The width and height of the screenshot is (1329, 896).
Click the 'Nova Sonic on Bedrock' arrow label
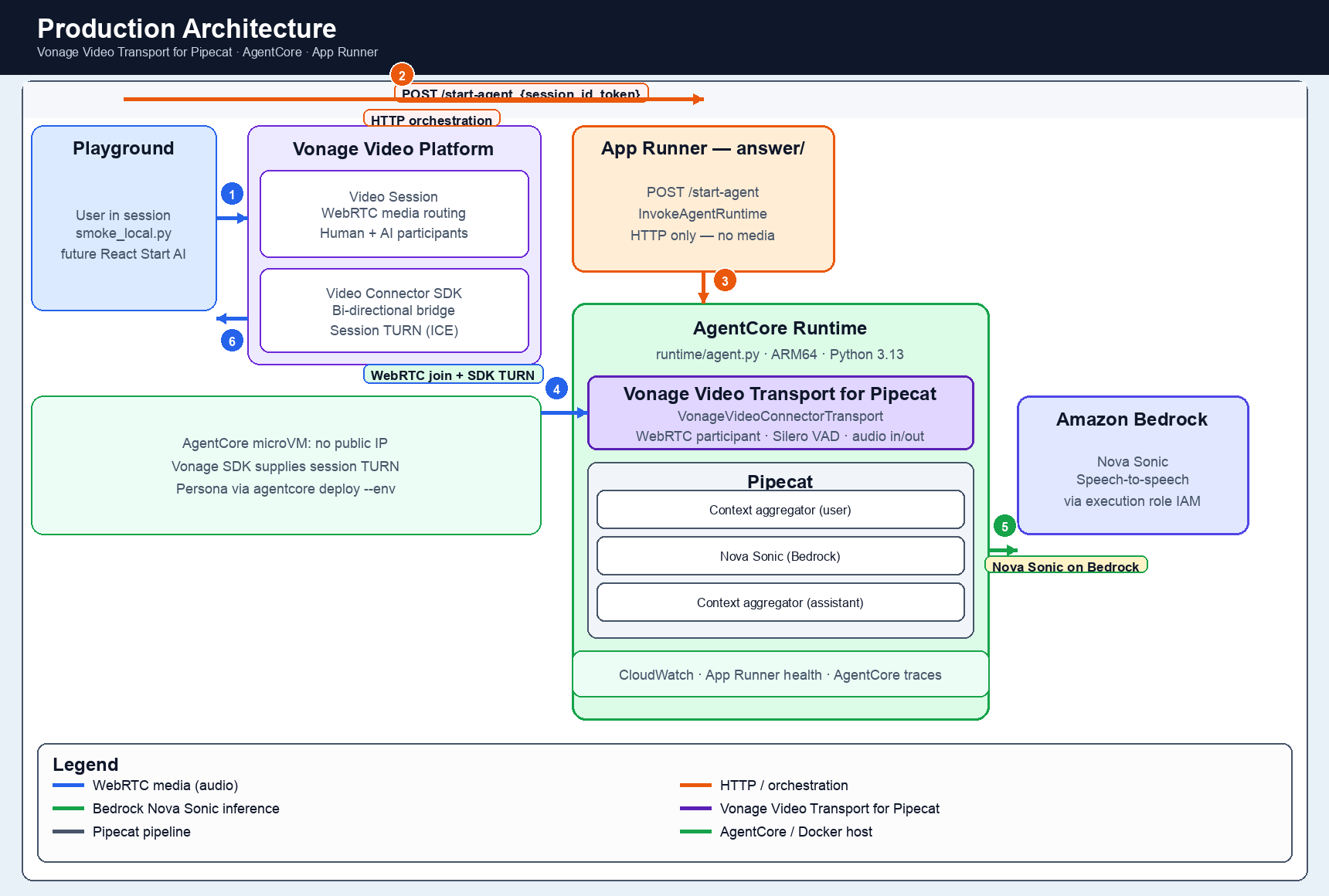pos(1066,566)
